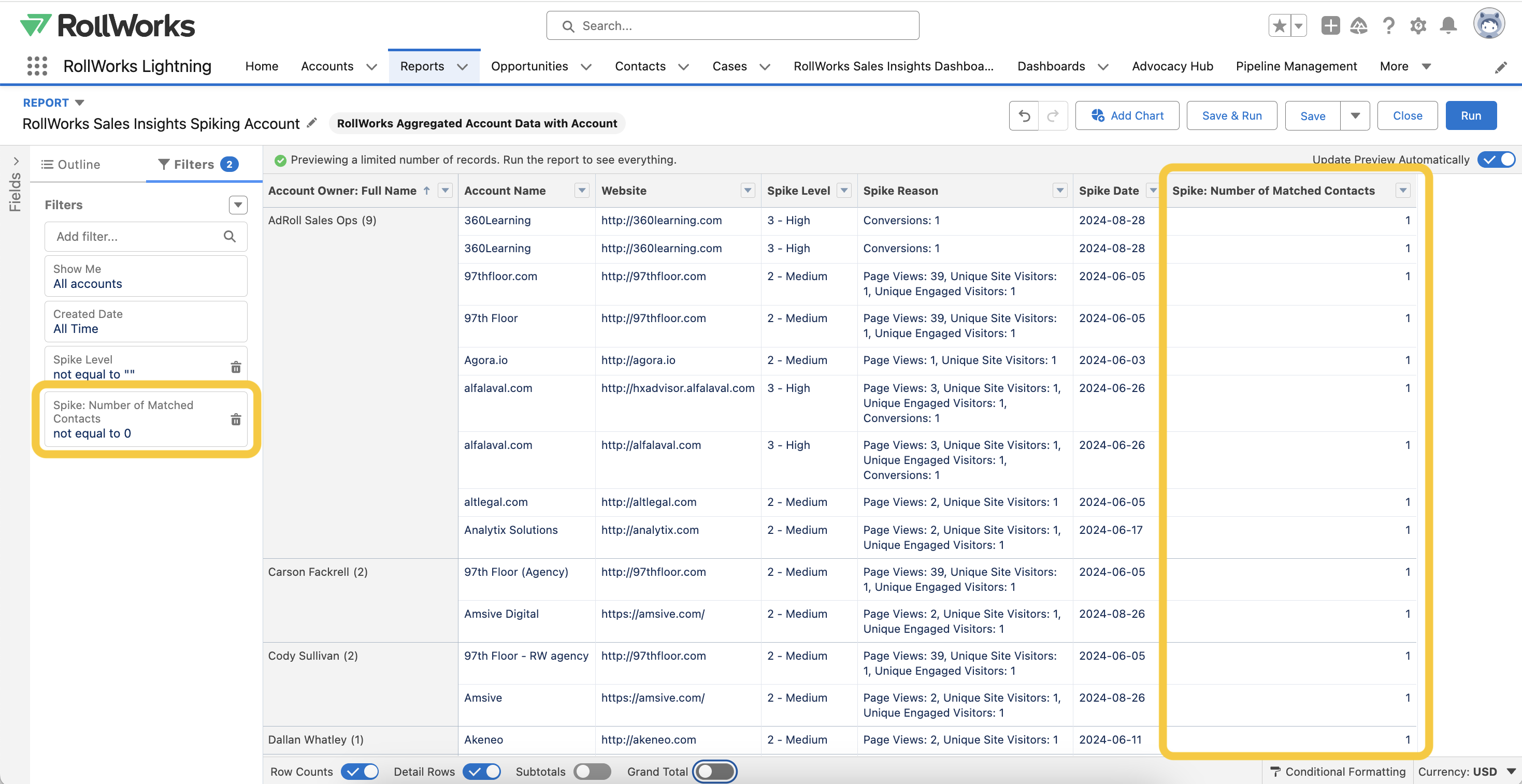Open the Advocacy Hub tab
This screenshot has width=1522, height=784.
(x=1172, y=66)
